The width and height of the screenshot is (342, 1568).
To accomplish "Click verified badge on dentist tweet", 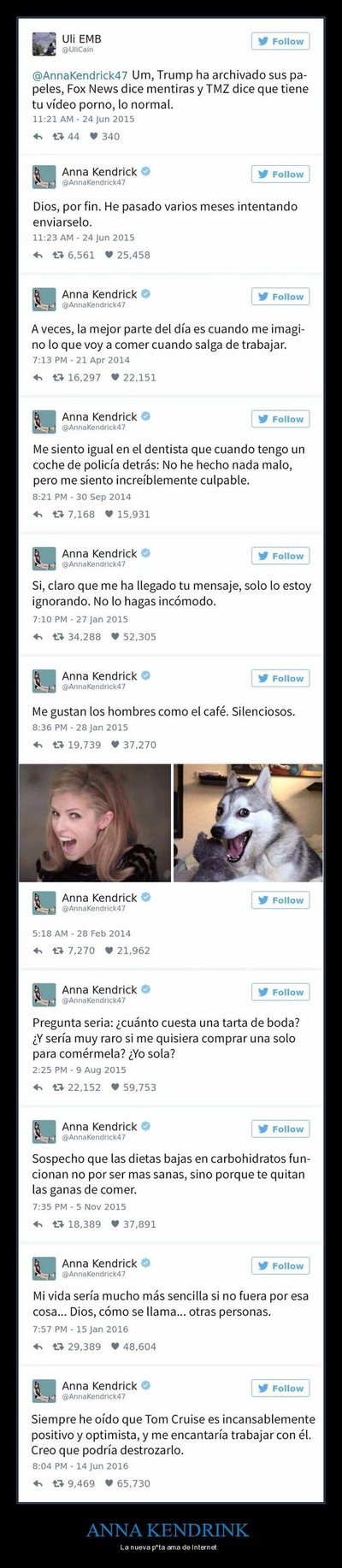I will coord(146,416).
